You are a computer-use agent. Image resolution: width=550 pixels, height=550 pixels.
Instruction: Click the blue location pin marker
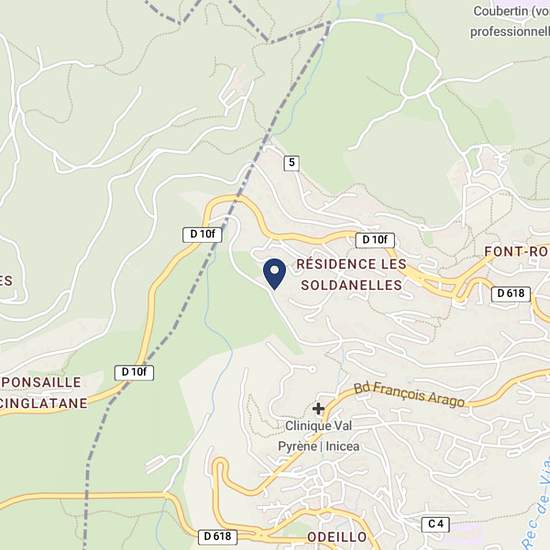click(x=274, y=274)
